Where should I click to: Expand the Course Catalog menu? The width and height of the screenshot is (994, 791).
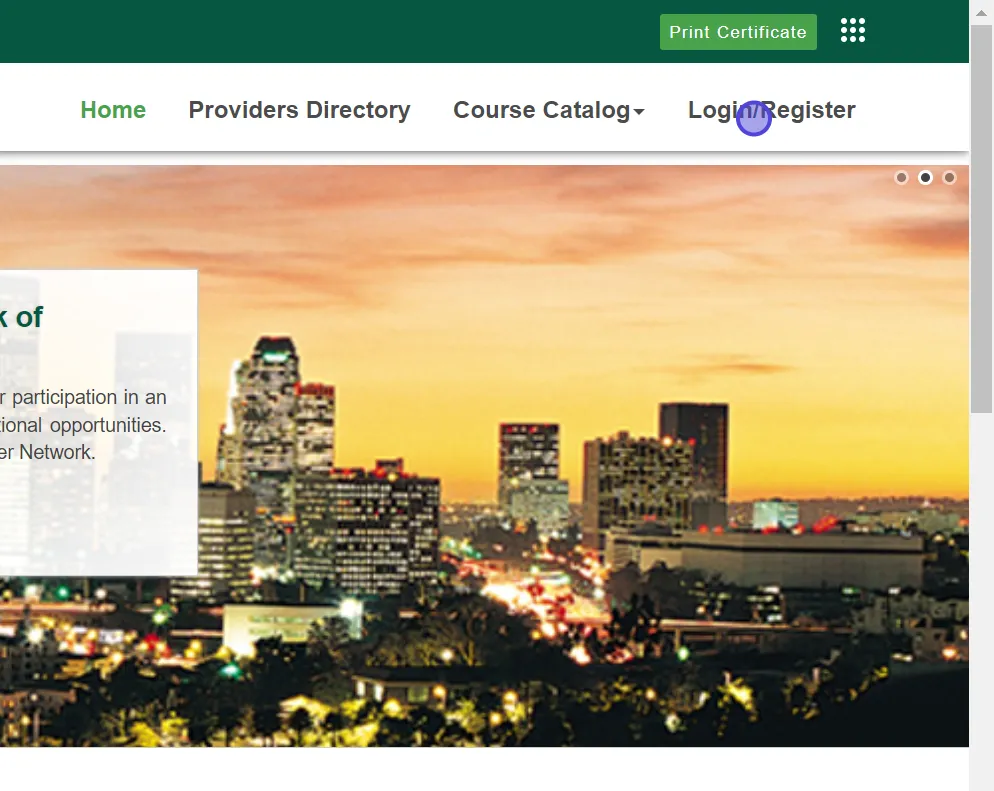[x=541, y=110]
